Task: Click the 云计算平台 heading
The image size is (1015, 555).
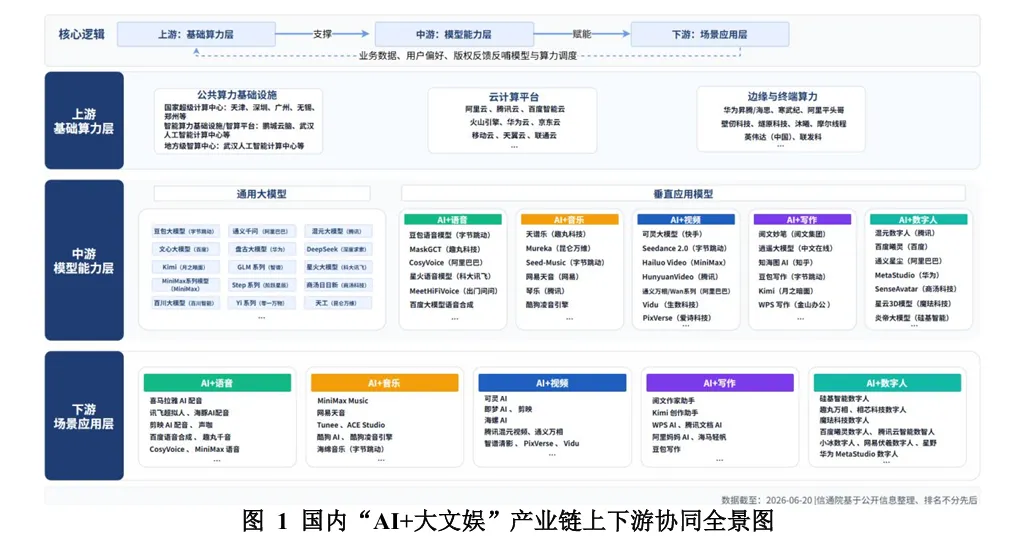Action: pos(514,96)
